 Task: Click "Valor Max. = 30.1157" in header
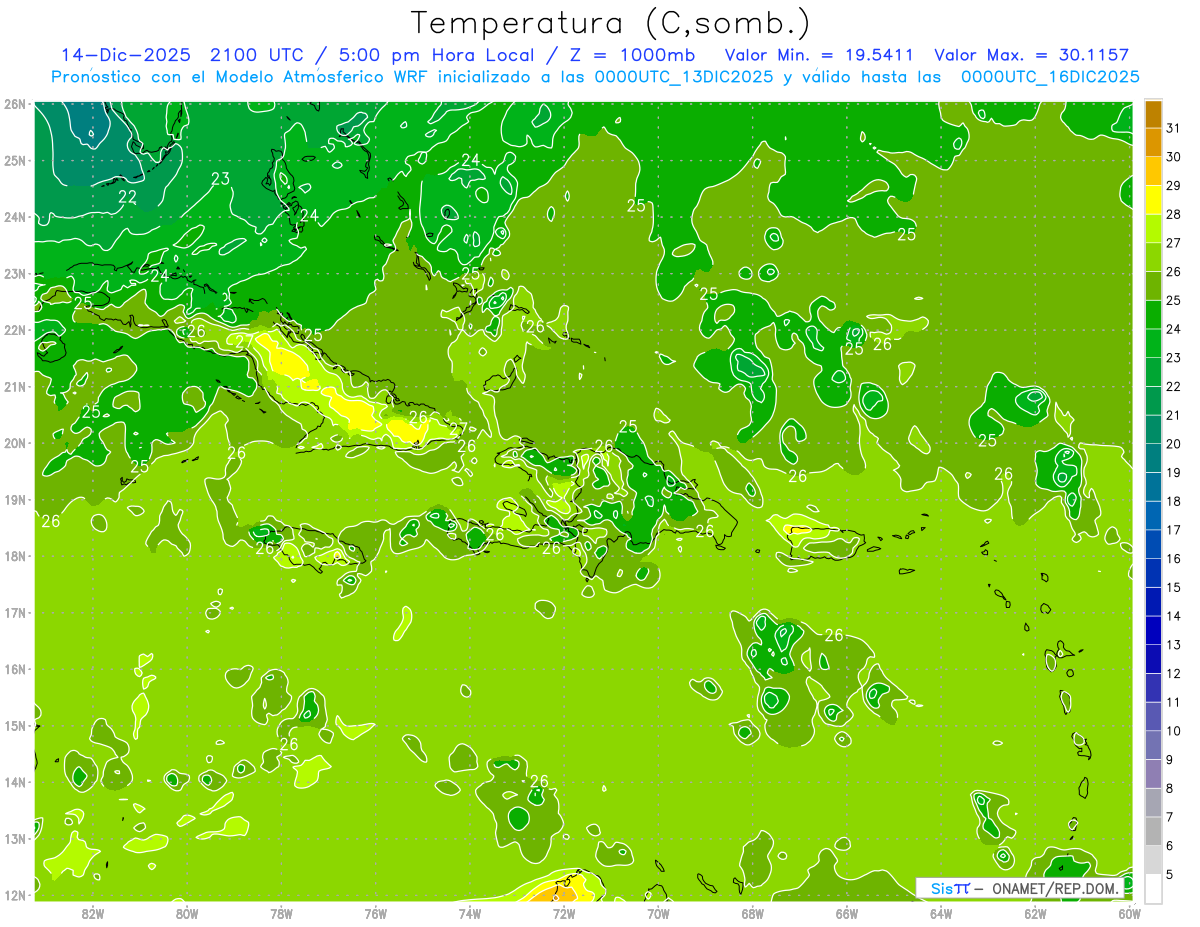pos(1031,55)
